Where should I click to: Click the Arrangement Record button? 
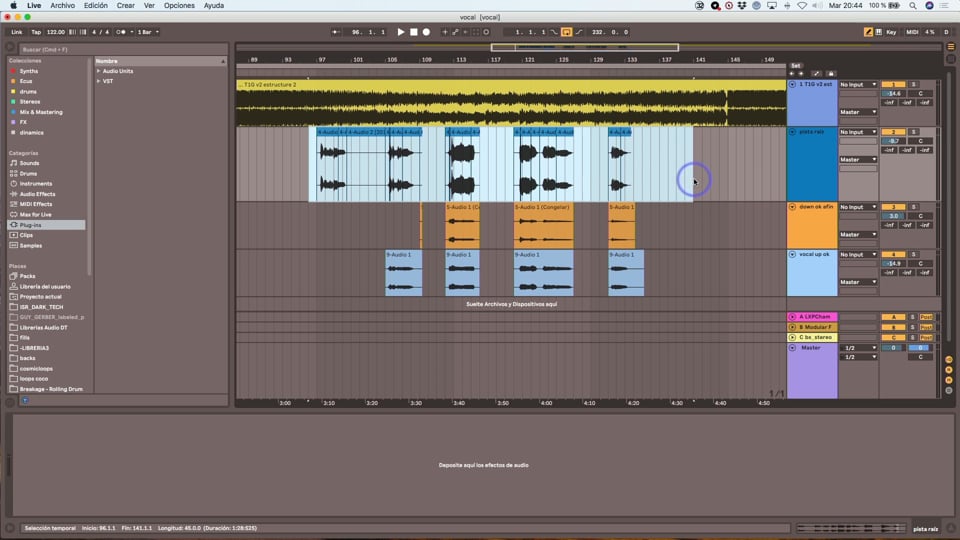(426, 32)
